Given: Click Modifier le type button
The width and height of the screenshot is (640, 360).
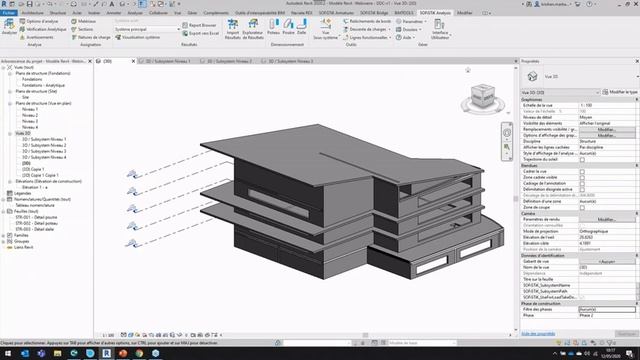Looking at the screenshot, I should (620, 92).
